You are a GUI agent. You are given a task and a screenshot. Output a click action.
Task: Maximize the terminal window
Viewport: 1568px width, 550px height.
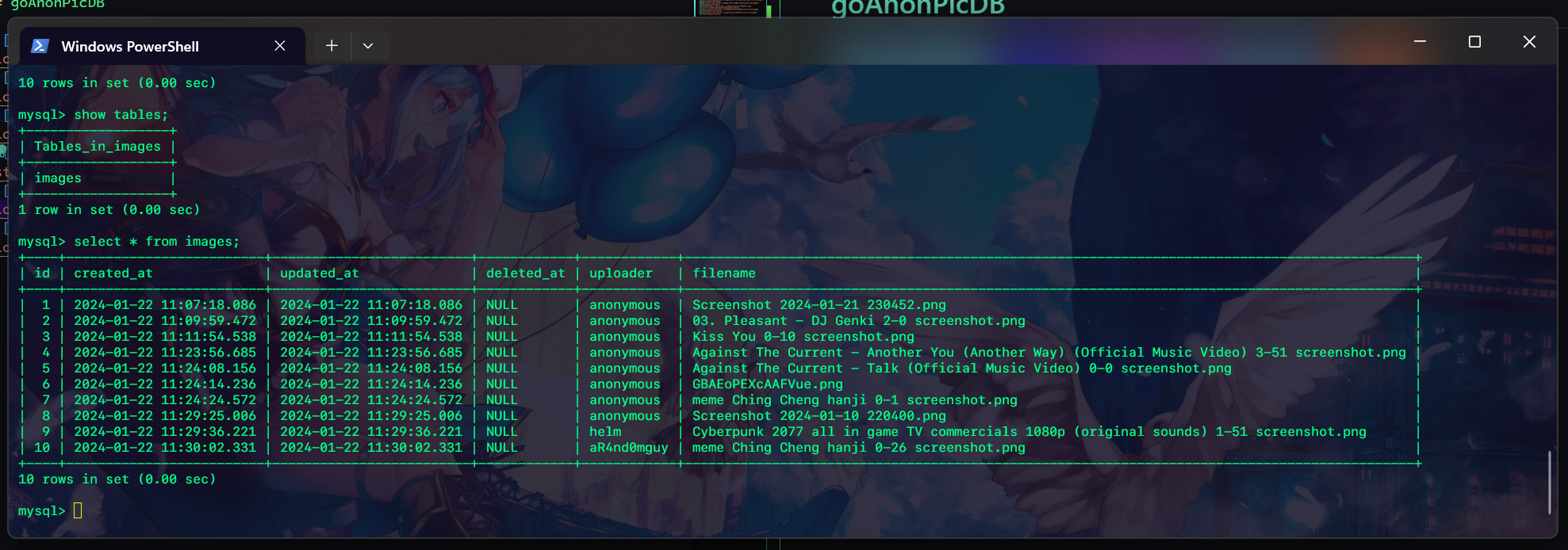pyautogui.click(x=1474, y=41)
